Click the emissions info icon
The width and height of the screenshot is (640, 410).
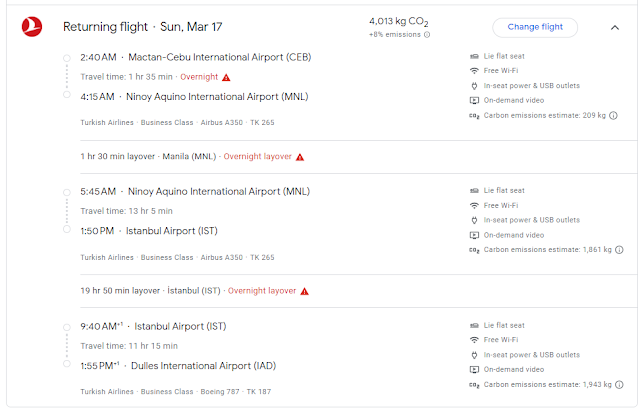click(427, 35)
